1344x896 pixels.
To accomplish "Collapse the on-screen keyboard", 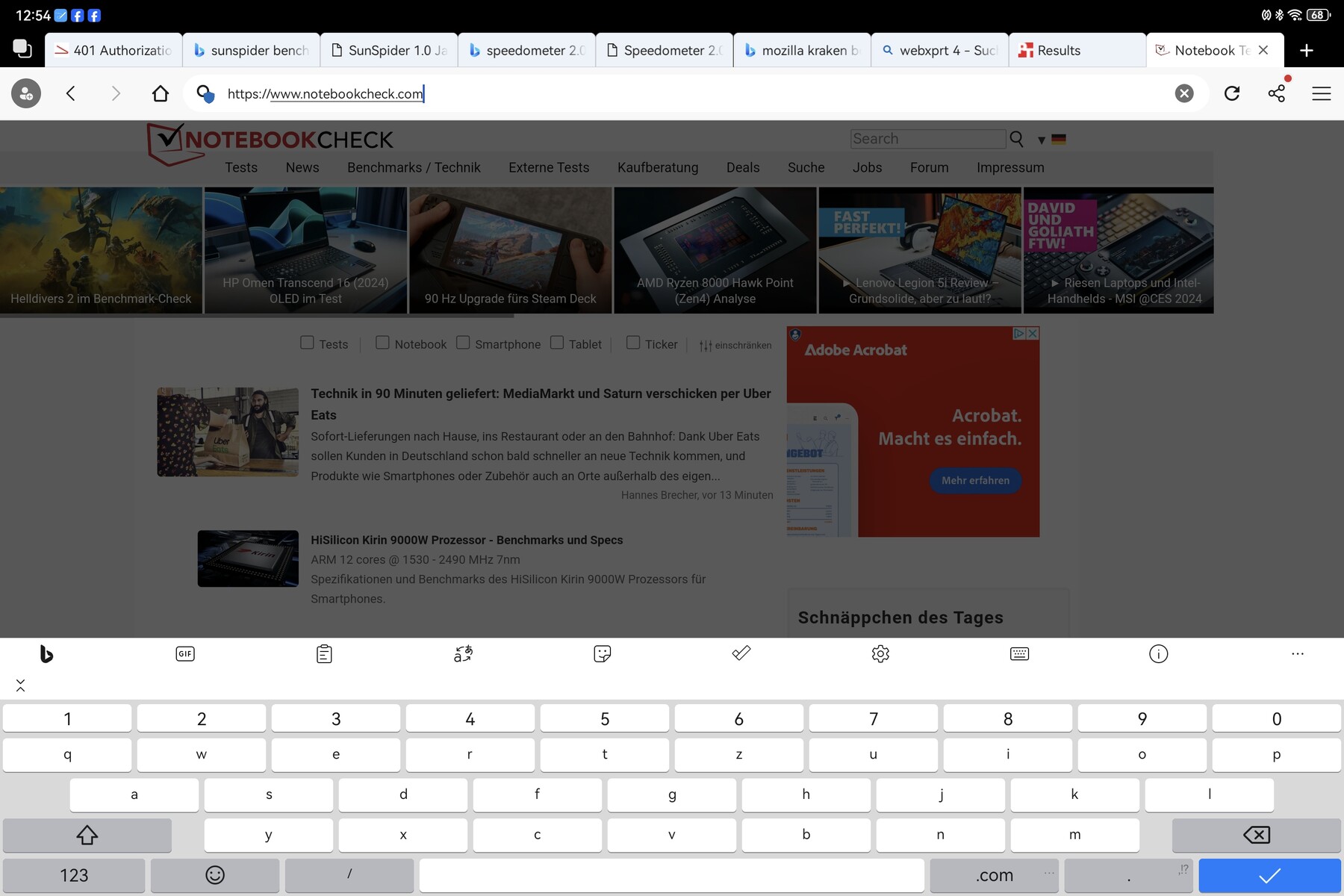I will [21, 685].
